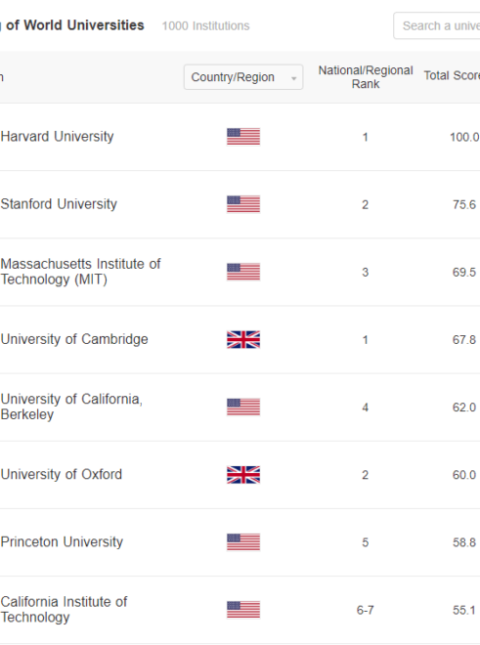Open the University of Oxford link

pos(61,474)
